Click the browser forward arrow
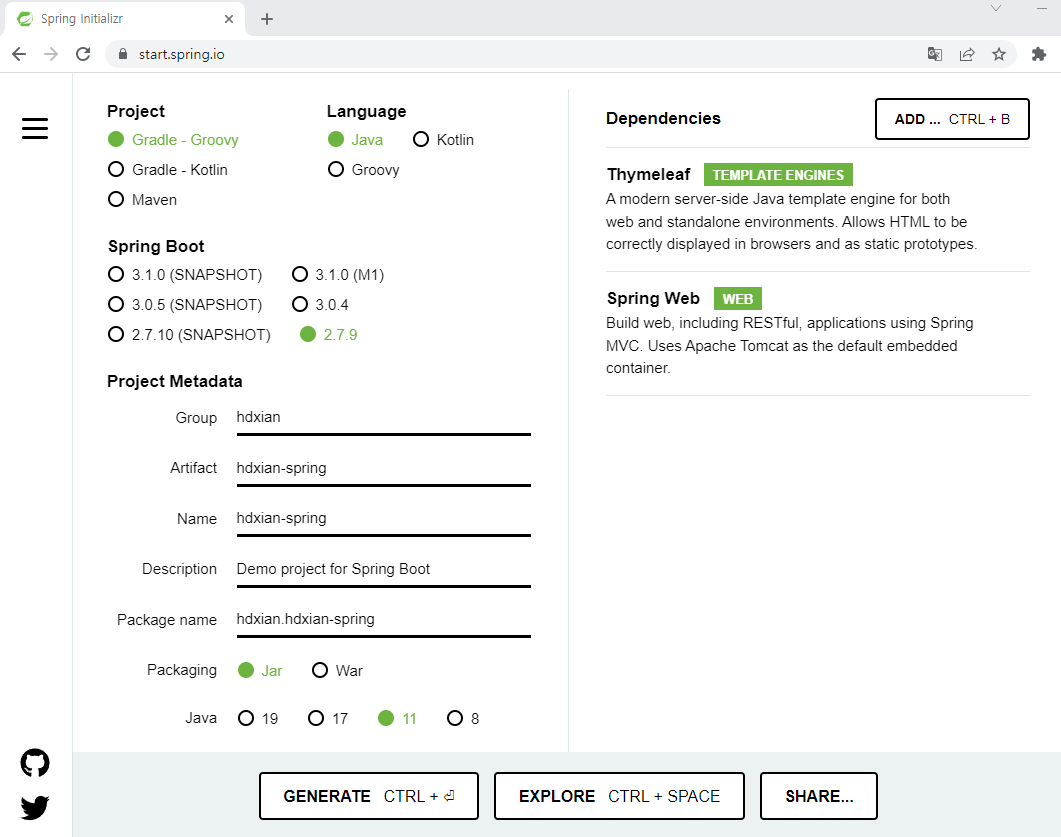Image resolution: width=1061 pixels, height=837 pixels. [51, 54]
